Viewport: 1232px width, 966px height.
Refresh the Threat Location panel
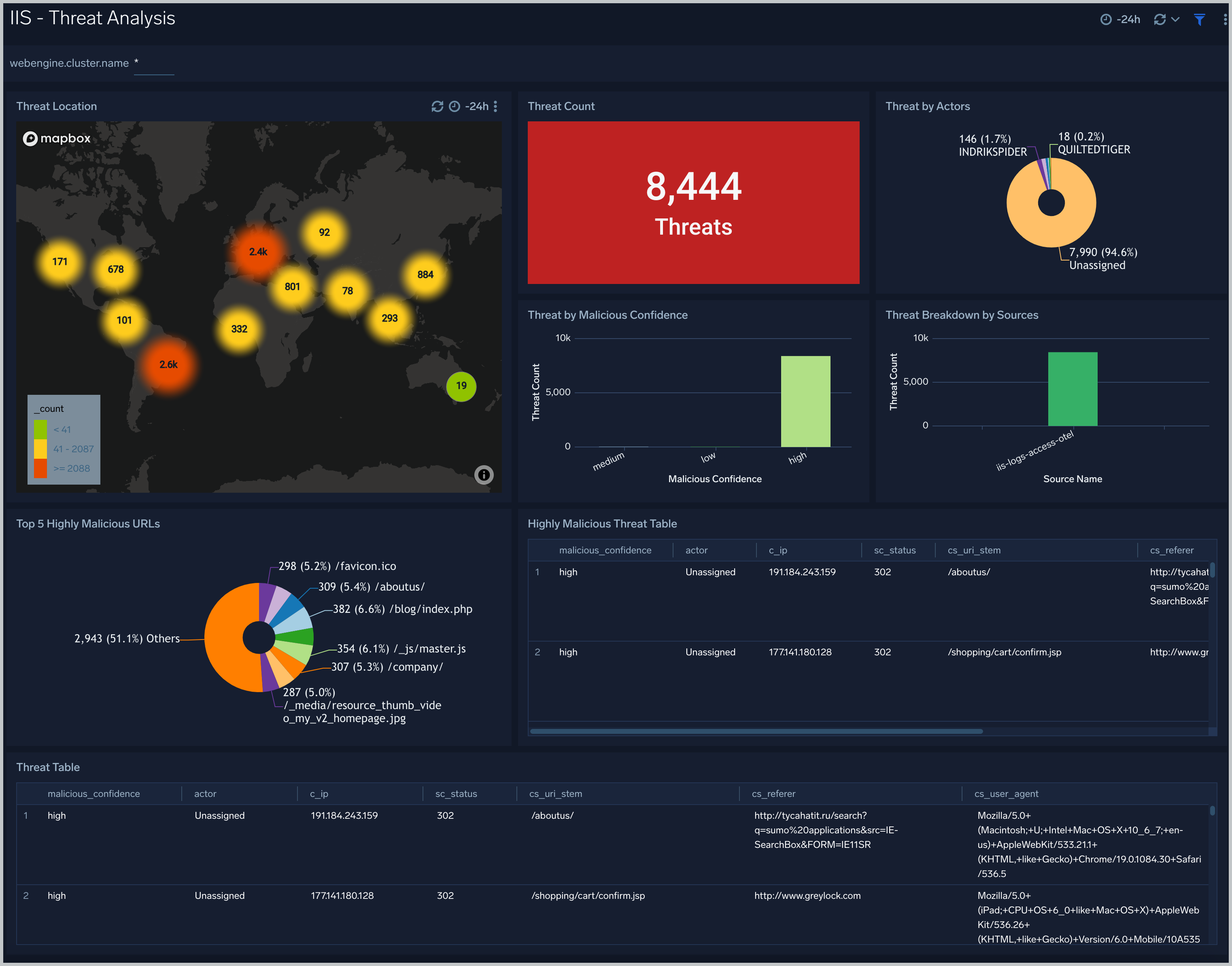point(437,106)
